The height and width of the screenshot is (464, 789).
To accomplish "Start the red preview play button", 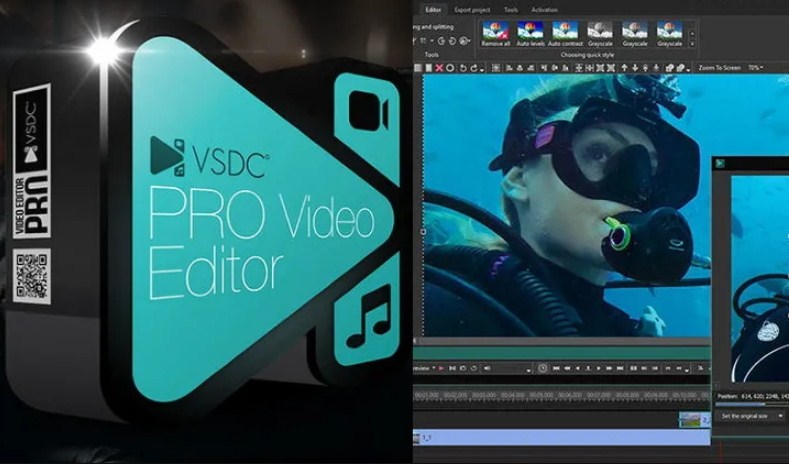I will [x=441, y=368].
